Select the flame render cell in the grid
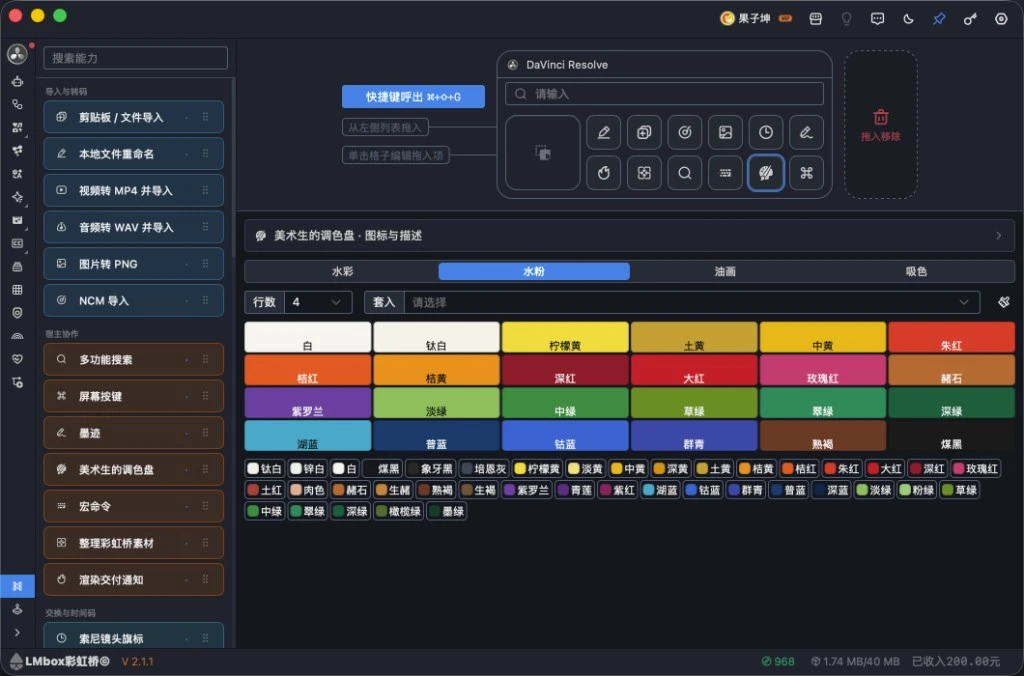 tap(603, 173)
